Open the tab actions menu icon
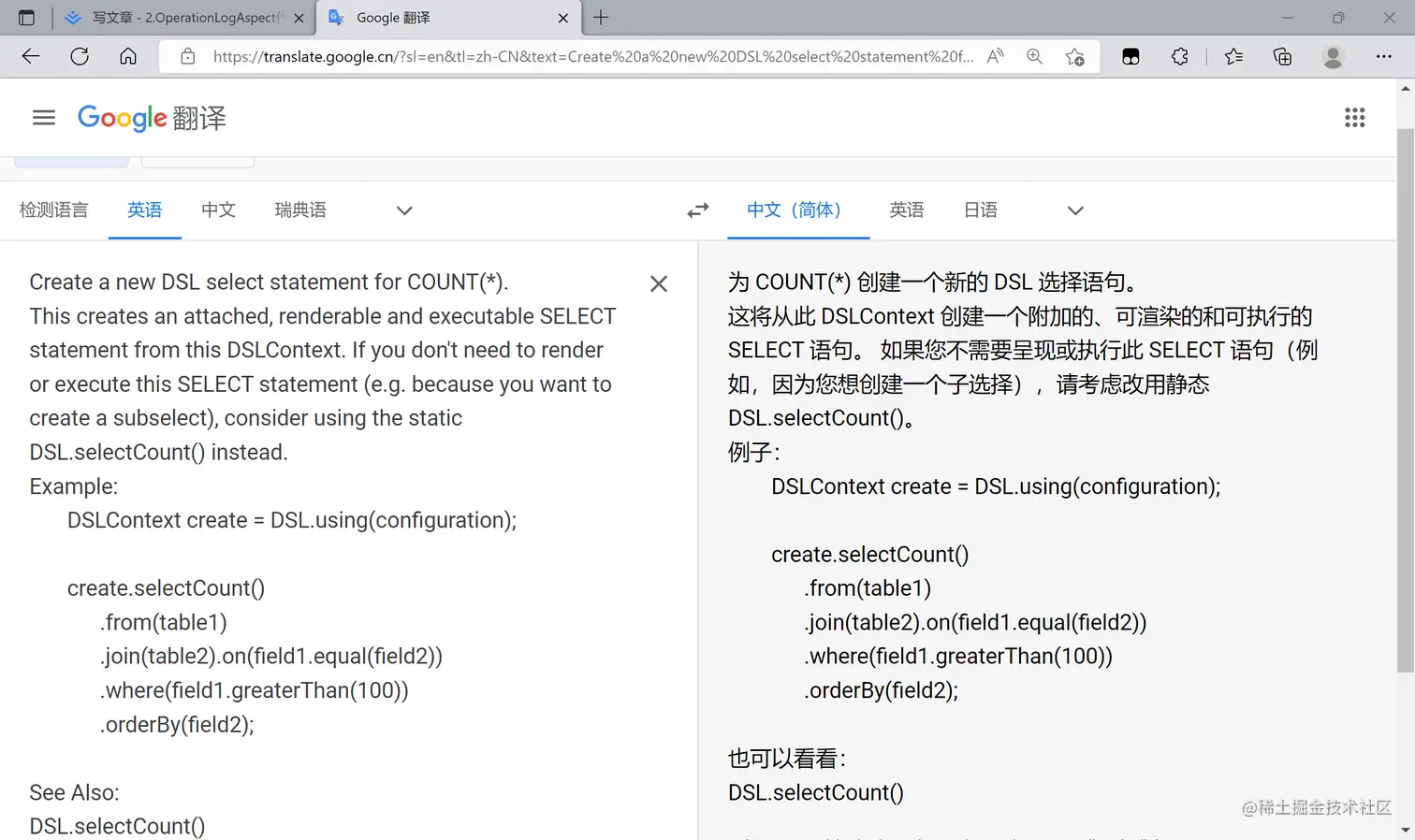This screenshot has height=840, width=1415. coord(26,18)
